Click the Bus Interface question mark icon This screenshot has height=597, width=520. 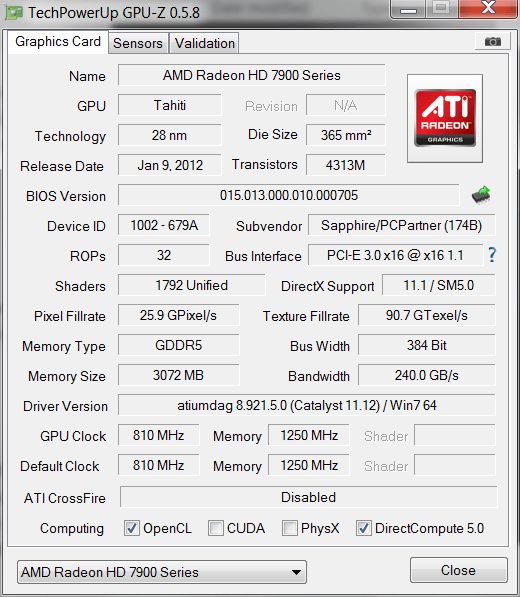pyautogui.click(x=492, y=255)
